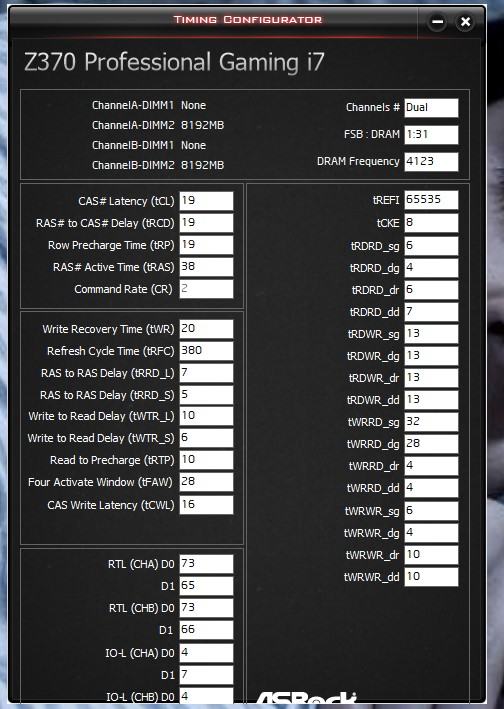Close the Timing Configurator window
504x709 pixels.
pyautogui.click(x=465, y=22)
